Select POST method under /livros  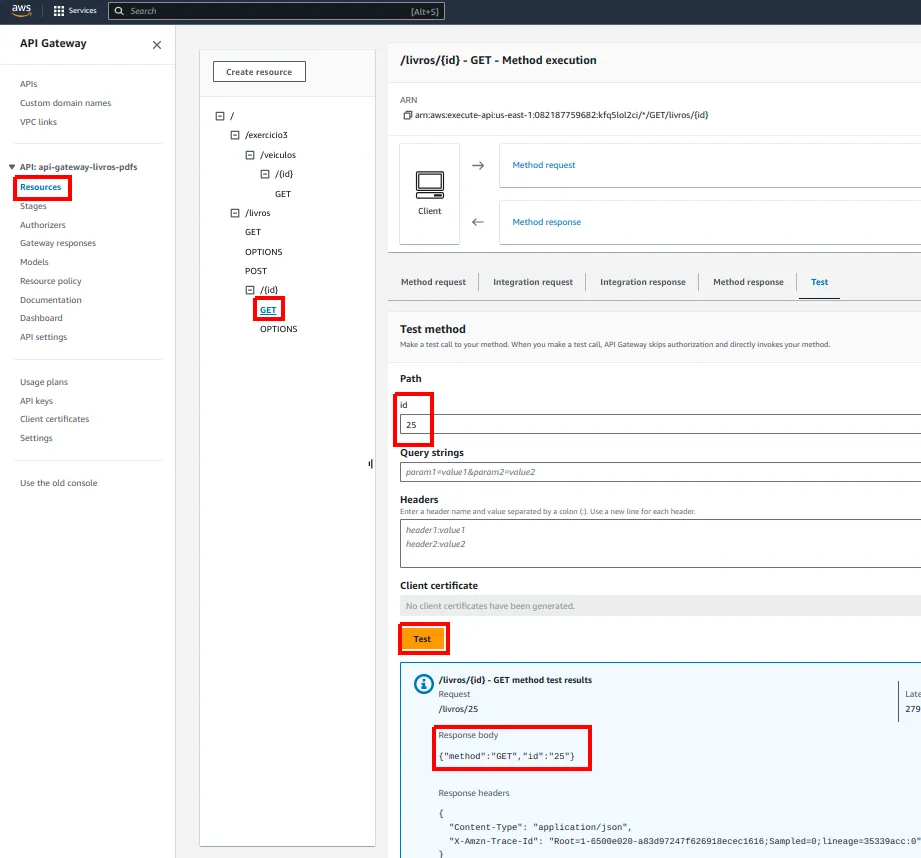[256, 271]
